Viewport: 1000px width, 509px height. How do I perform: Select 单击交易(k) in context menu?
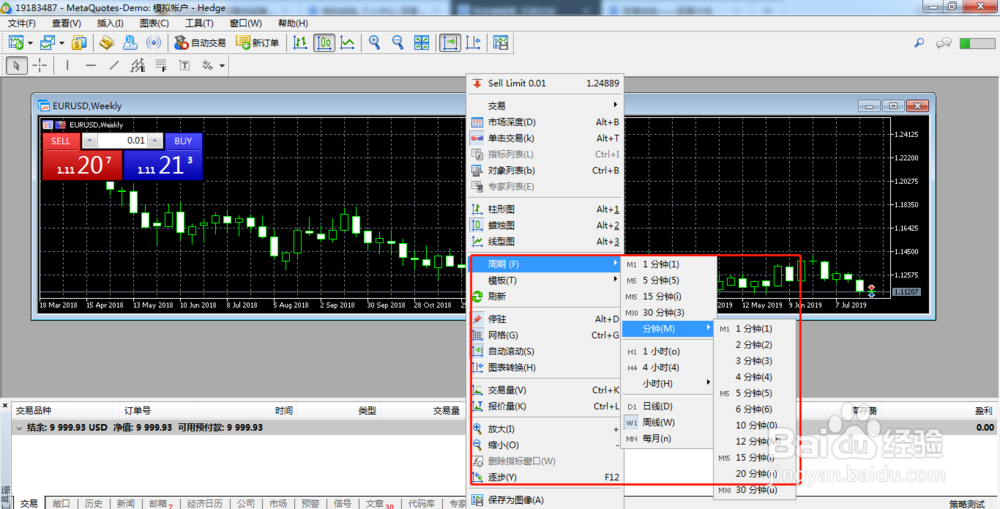tap(545, 138)
